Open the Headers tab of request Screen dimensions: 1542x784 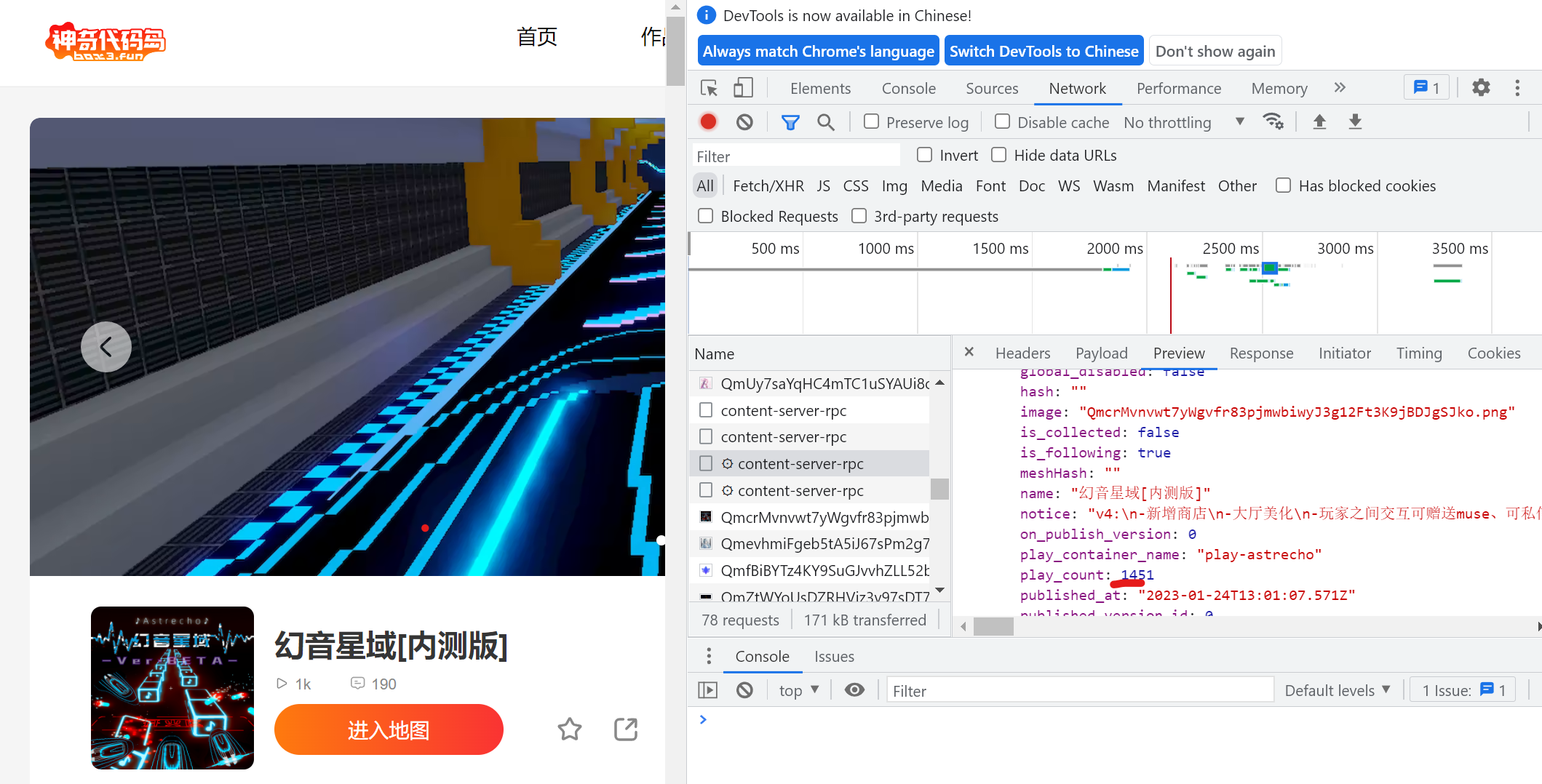click(x=1022, y=353)
